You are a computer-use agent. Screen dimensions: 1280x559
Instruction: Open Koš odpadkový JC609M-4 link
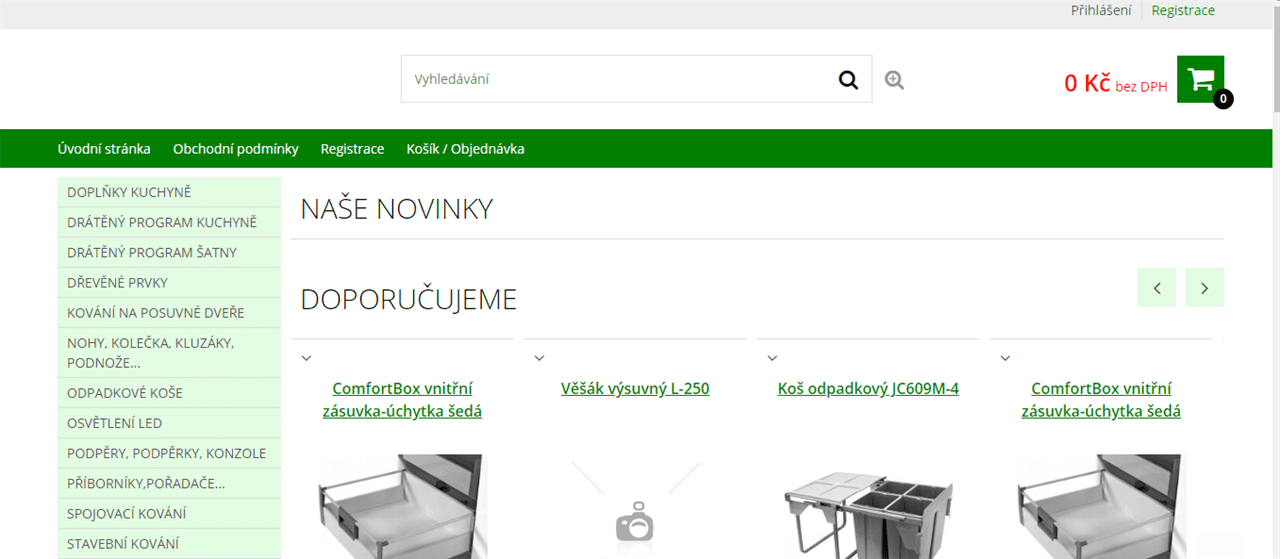point(868,388)
